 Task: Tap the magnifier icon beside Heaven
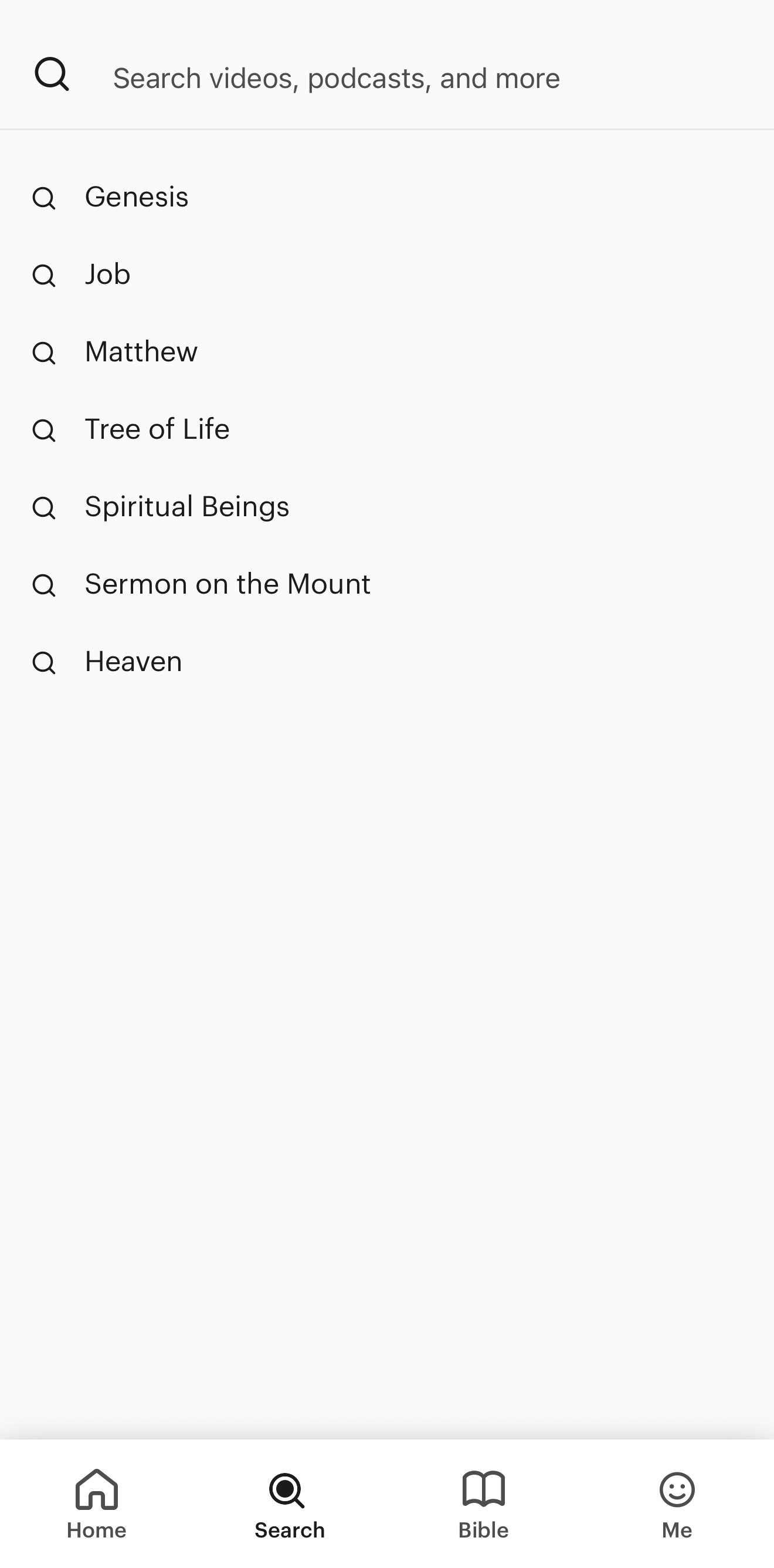click(x=44, y=662)
